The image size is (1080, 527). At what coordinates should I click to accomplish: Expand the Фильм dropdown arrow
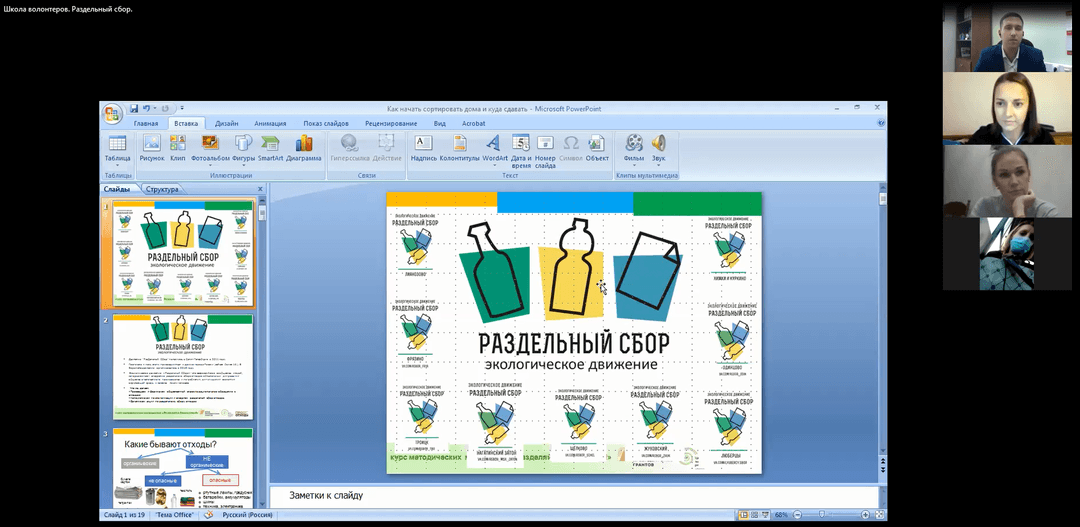coord(634,165)
